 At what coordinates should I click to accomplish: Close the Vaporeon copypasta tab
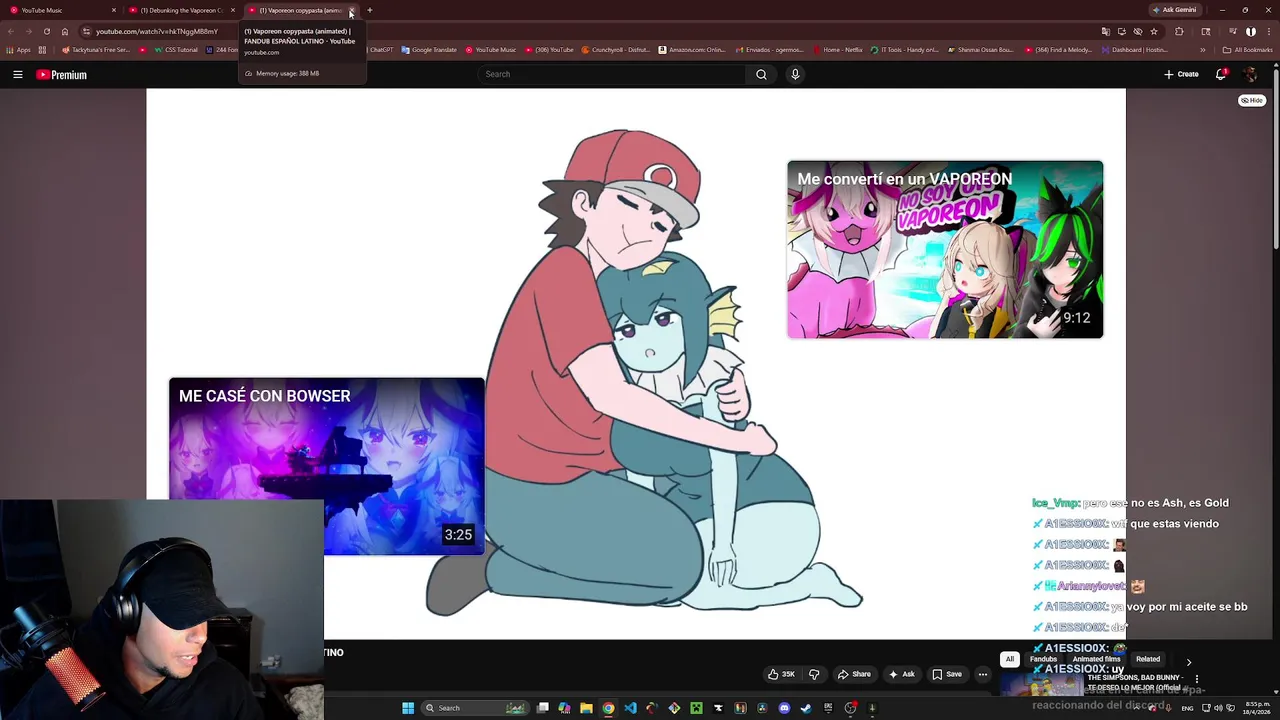click(351, 10)
